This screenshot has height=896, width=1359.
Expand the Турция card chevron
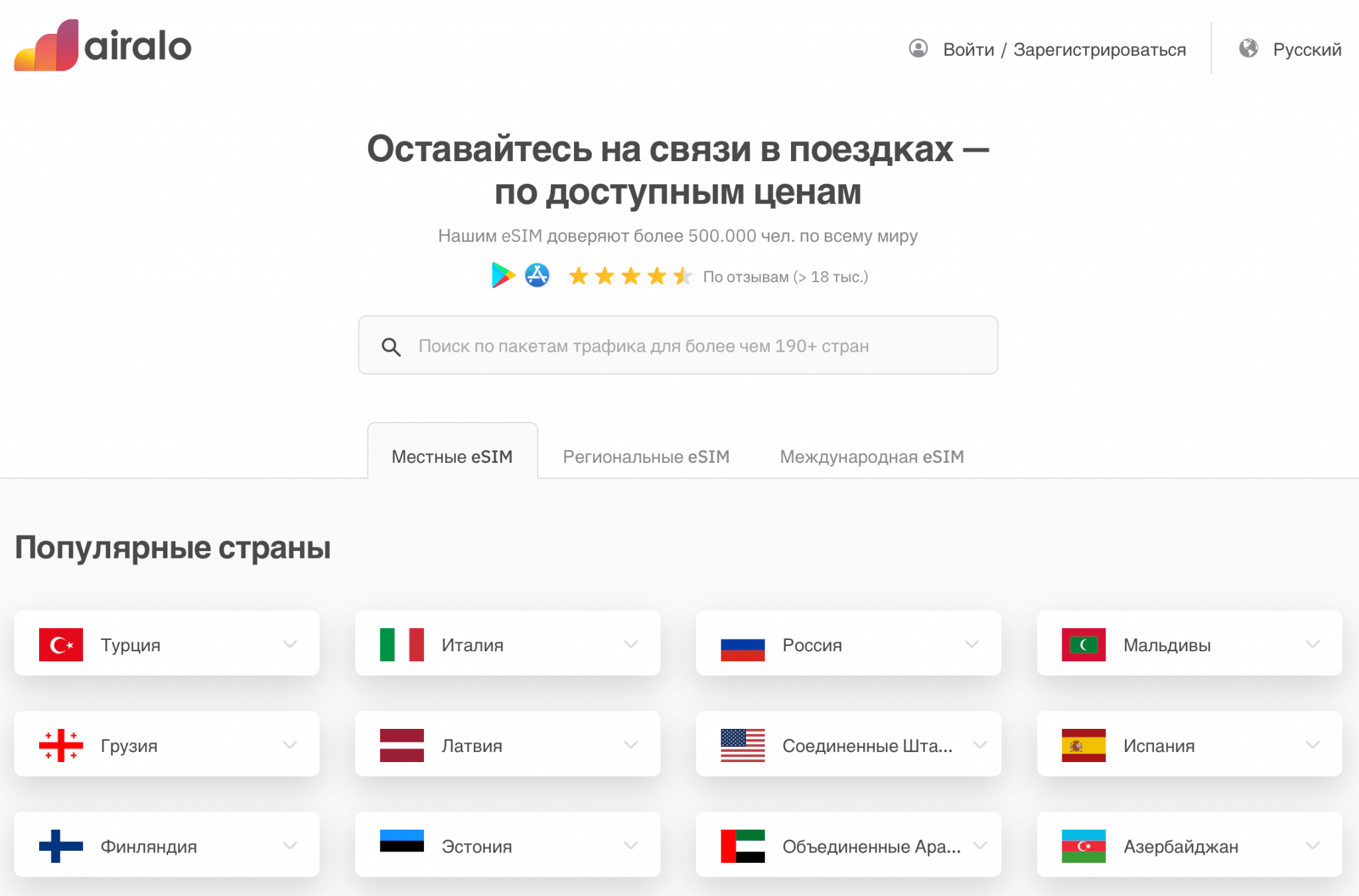coord(290,644)
